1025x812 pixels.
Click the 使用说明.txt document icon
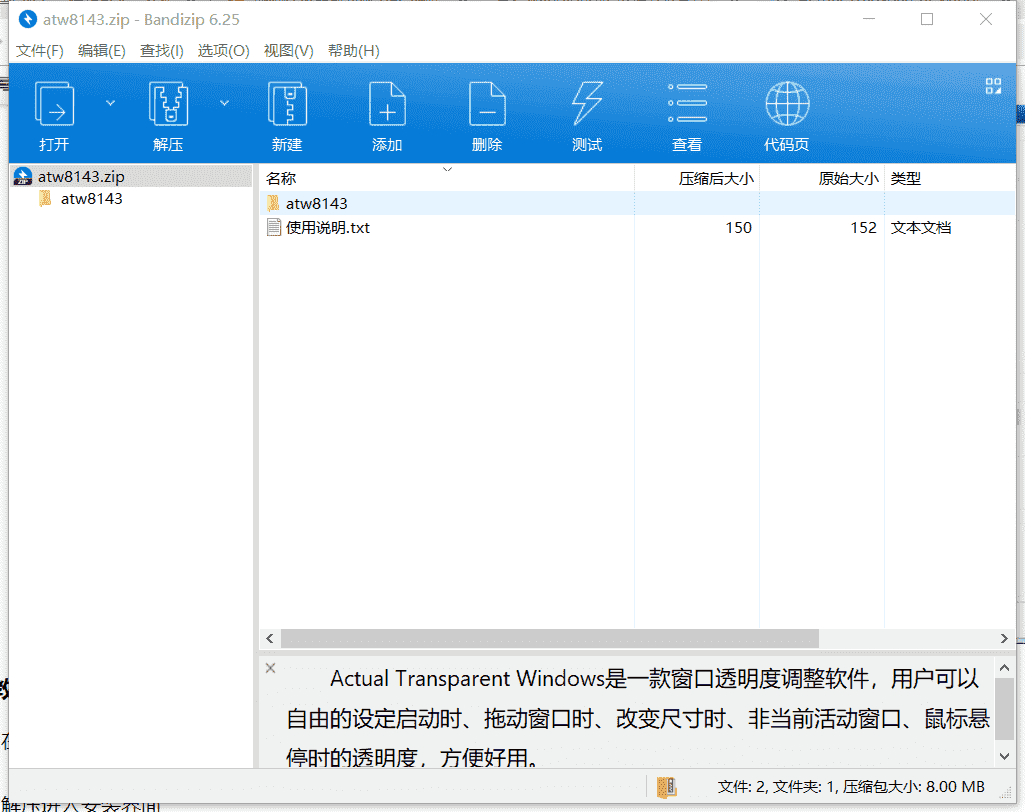(274, 228)
